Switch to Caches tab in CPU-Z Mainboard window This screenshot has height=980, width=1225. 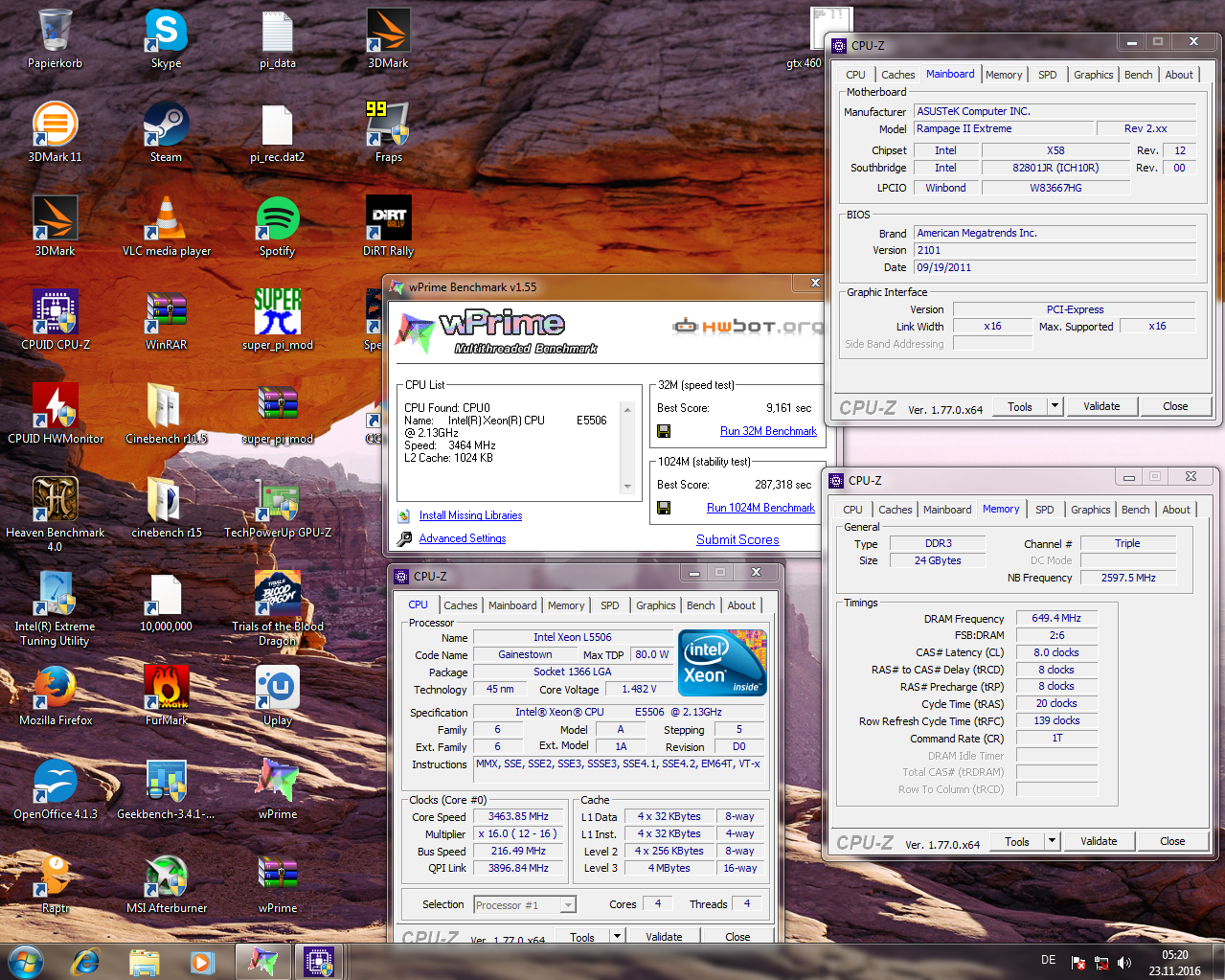[x=897, y=75]
